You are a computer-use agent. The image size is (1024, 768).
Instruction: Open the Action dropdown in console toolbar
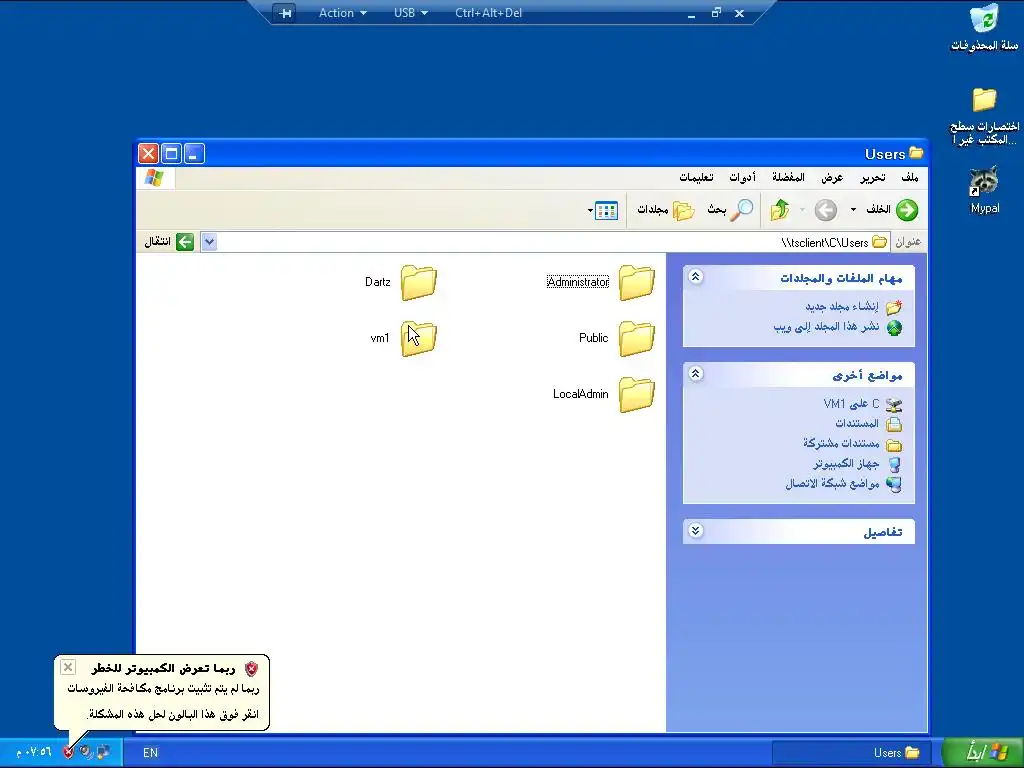[343, 13]
